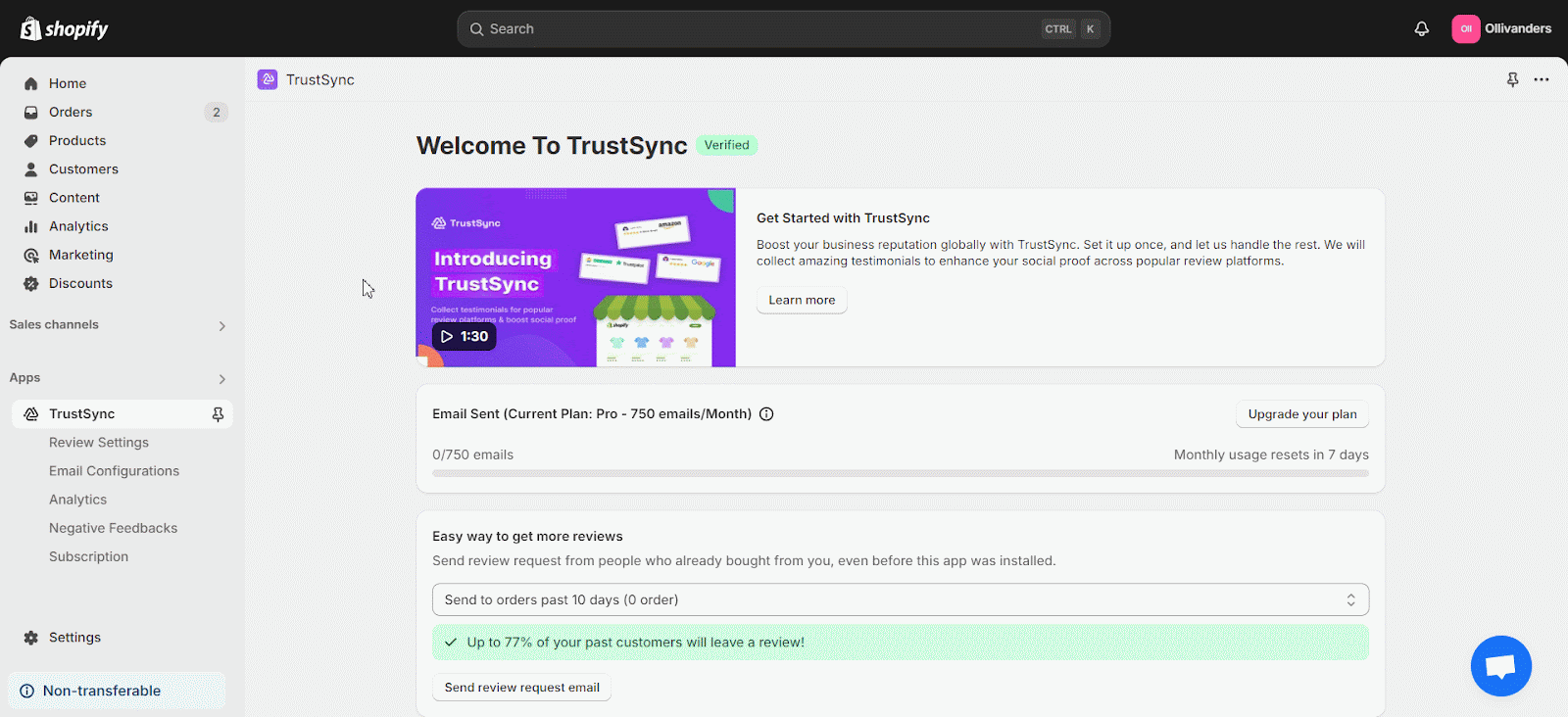Image resolution: width=1568 pixels, height=717 pixels.
Task: Click the Discounts badge icon
Action: coord(31,283)
